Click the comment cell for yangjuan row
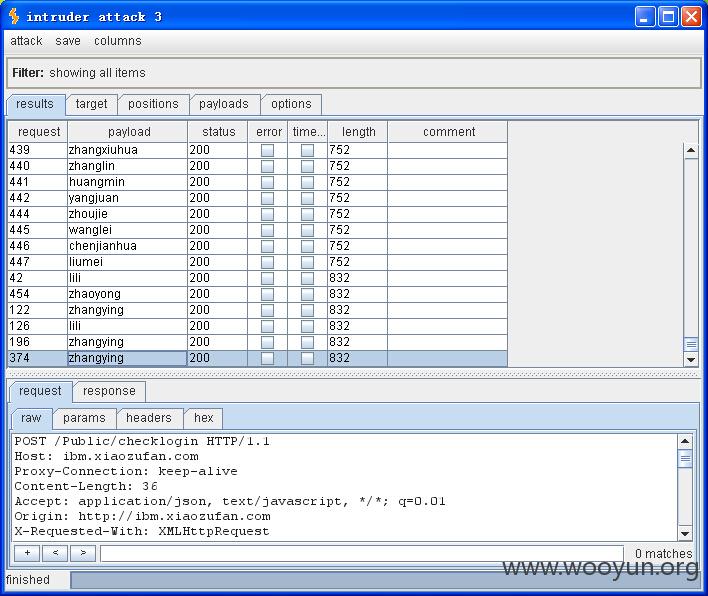Viewport: 708px width, 596px height. click(448, 198)
